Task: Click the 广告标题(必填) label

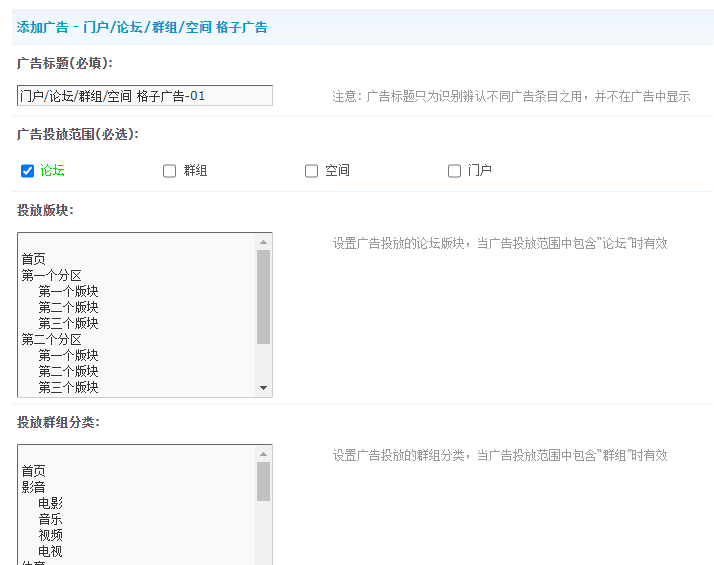Action: 65,63
